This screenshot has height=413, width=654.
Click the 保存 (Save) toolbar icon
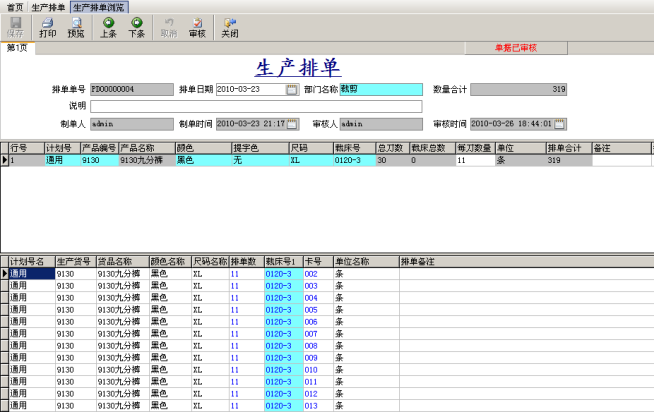[x=15, y=27]
